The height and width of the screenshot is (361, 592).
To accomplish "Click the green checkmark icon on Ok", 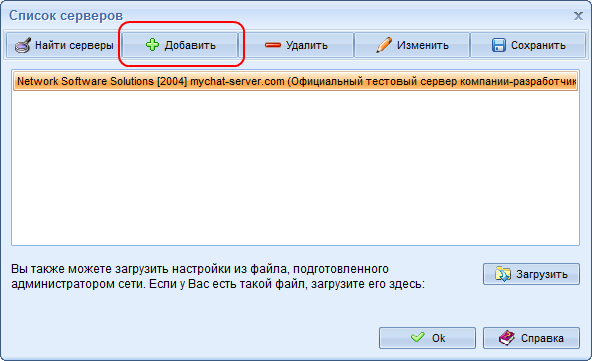I will click(x=418, y=337).
